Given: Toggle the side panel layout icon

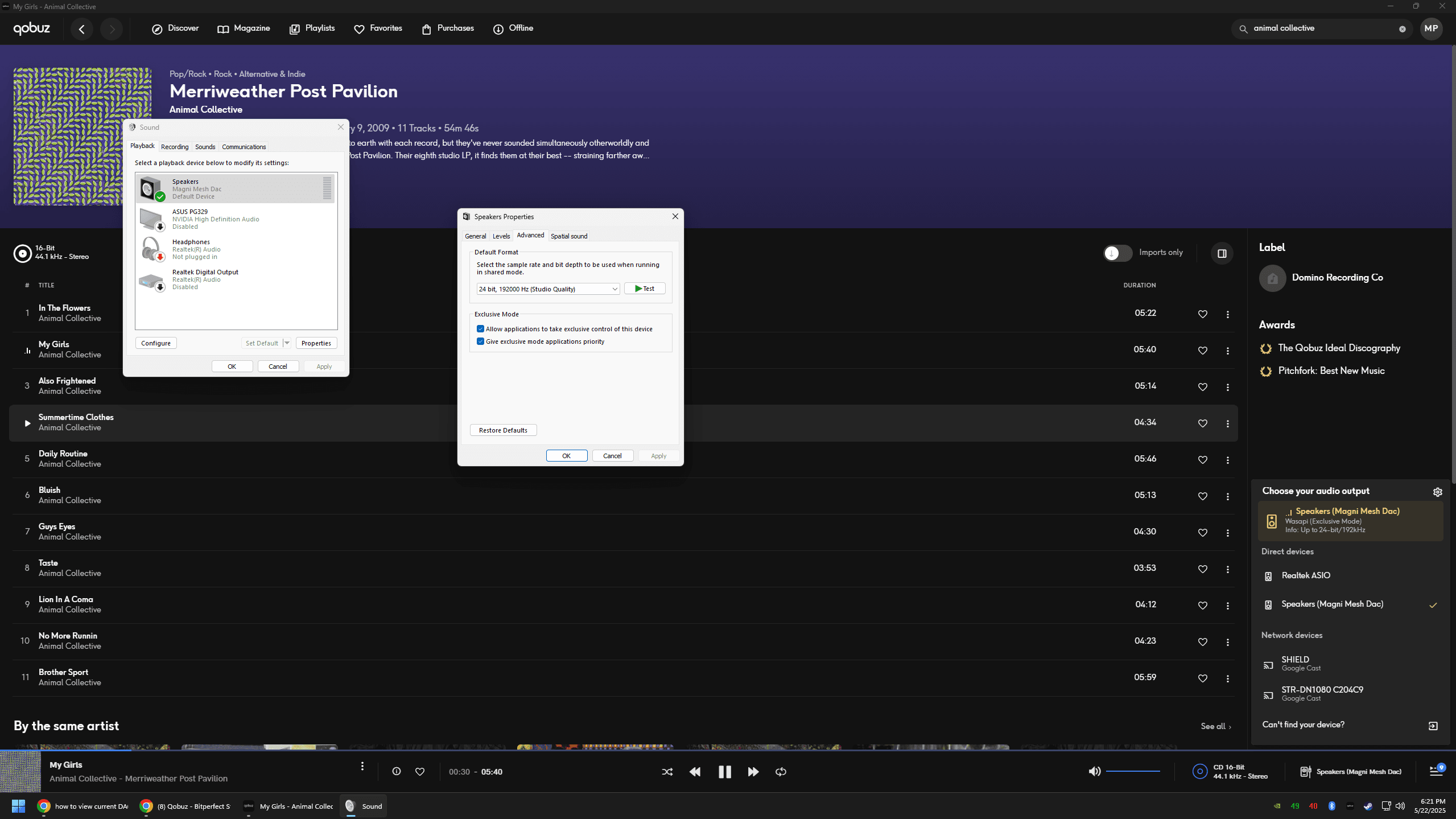Looking at the screenshot, I should click(x=1222, y=253).
